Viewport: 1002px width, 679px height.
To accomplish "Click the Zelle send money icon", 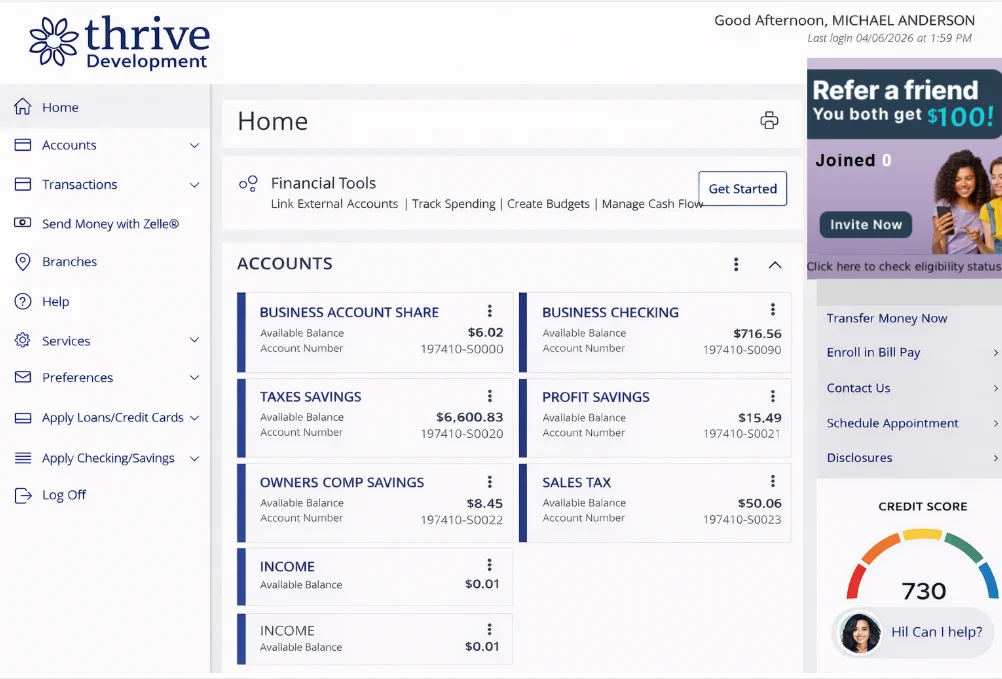I will [23, 223].
